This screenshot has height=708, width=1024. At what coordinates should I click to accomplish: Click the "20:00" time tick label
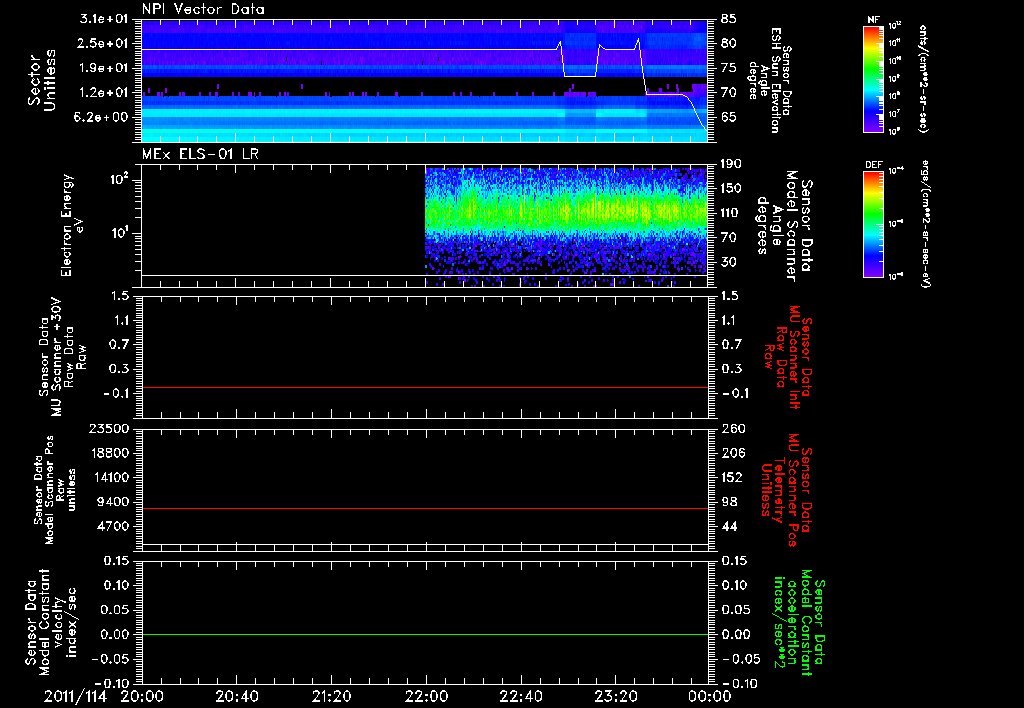point(142,696)
